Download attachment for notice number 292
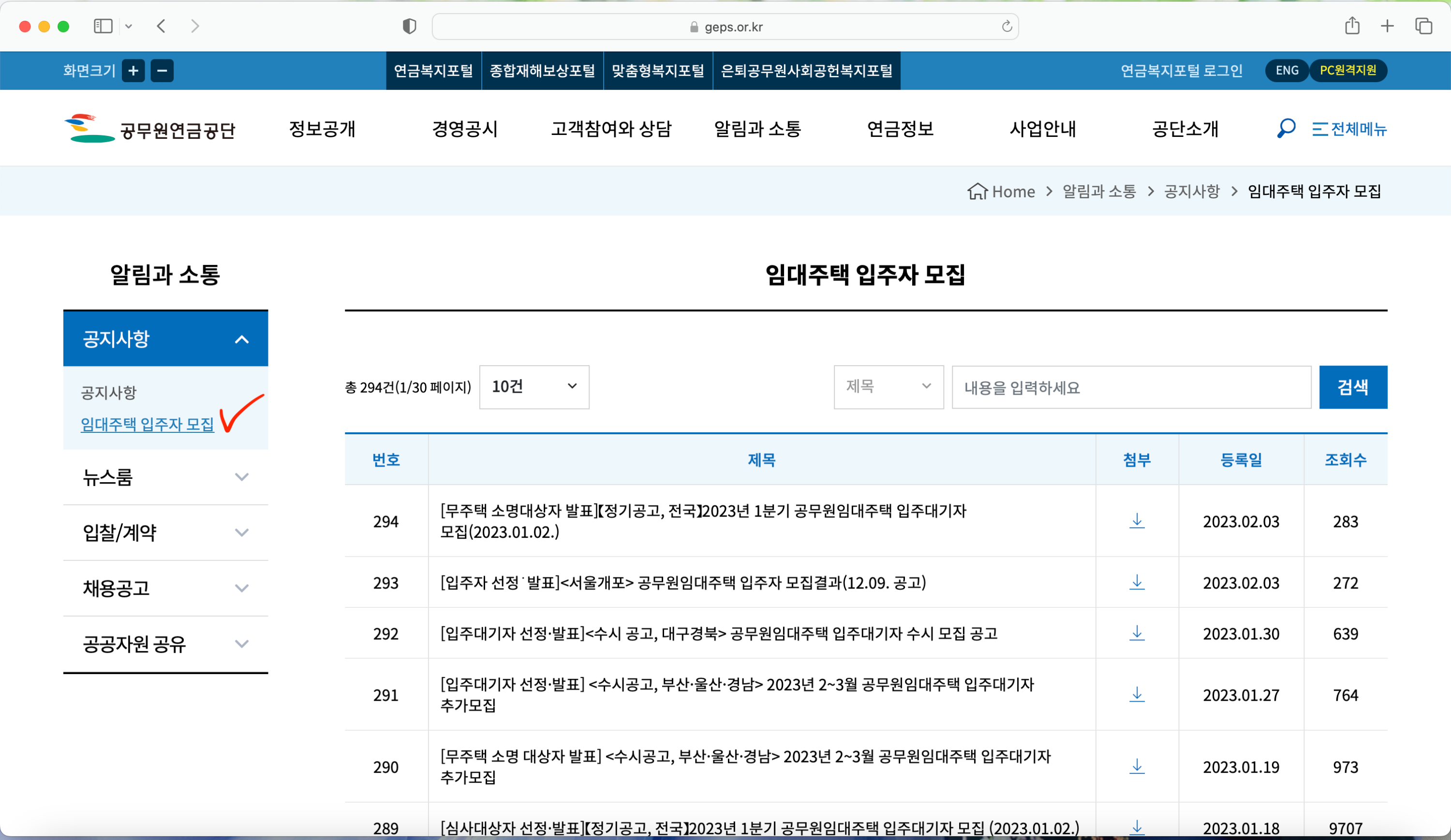Screen dimensions: 1451x840 pyautogui.click(x=1137, y=634)
